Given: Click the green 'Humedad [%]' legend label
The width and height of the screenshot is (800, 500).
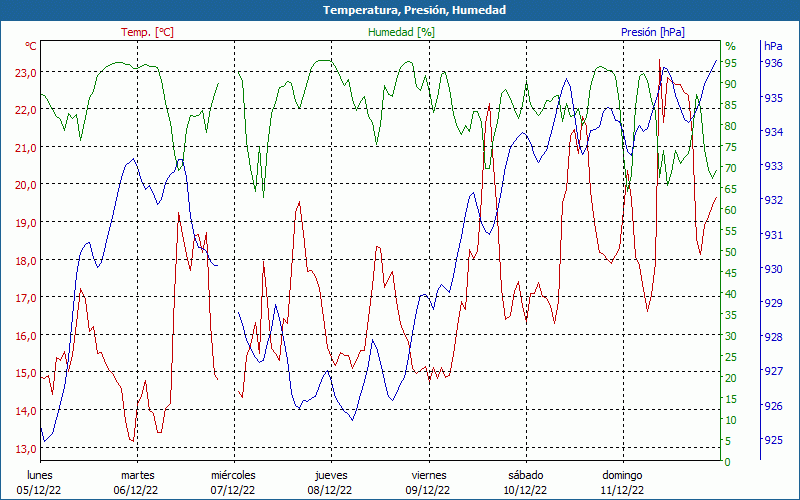Looking at the screenshot, I should click(401, 32).
